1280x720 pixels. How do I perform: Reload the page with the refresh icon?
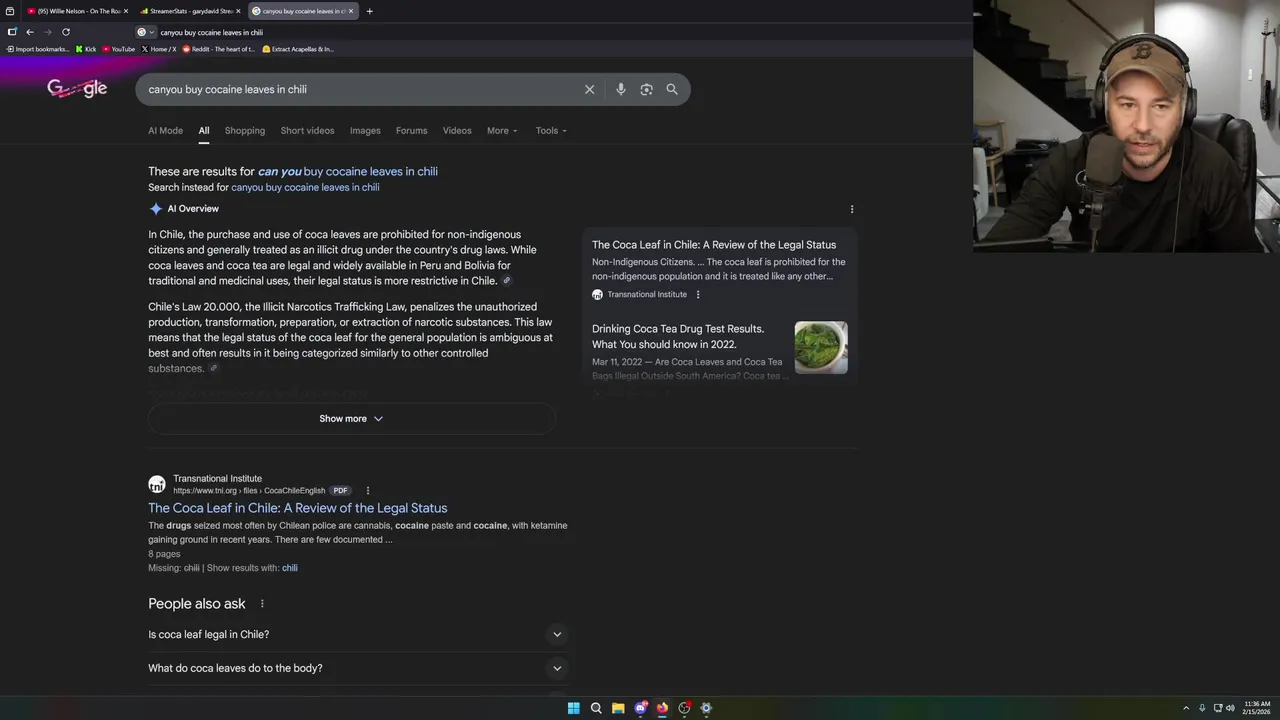tap(66, 32)
